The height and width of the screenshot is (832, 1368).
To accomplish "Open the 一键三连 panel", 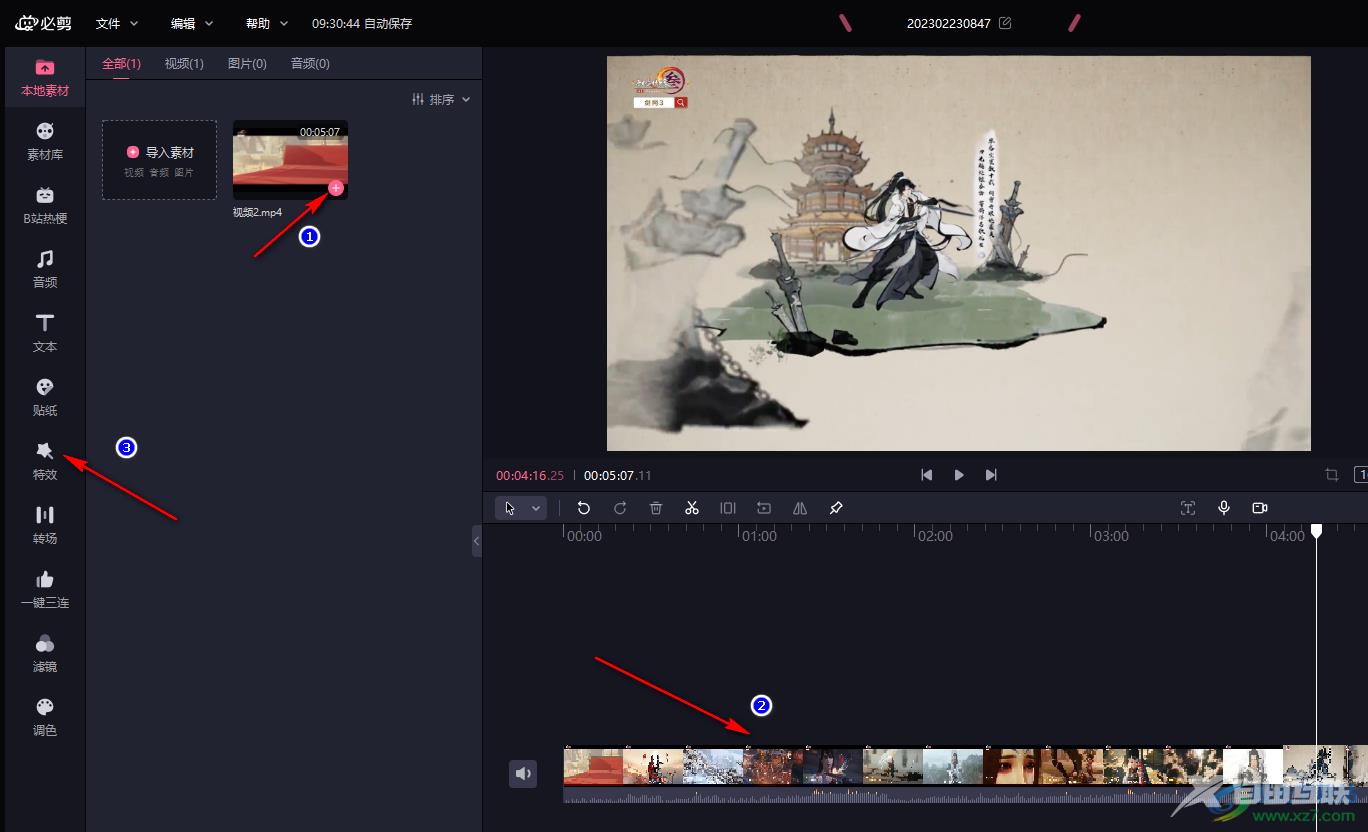I will click(45, 590).
